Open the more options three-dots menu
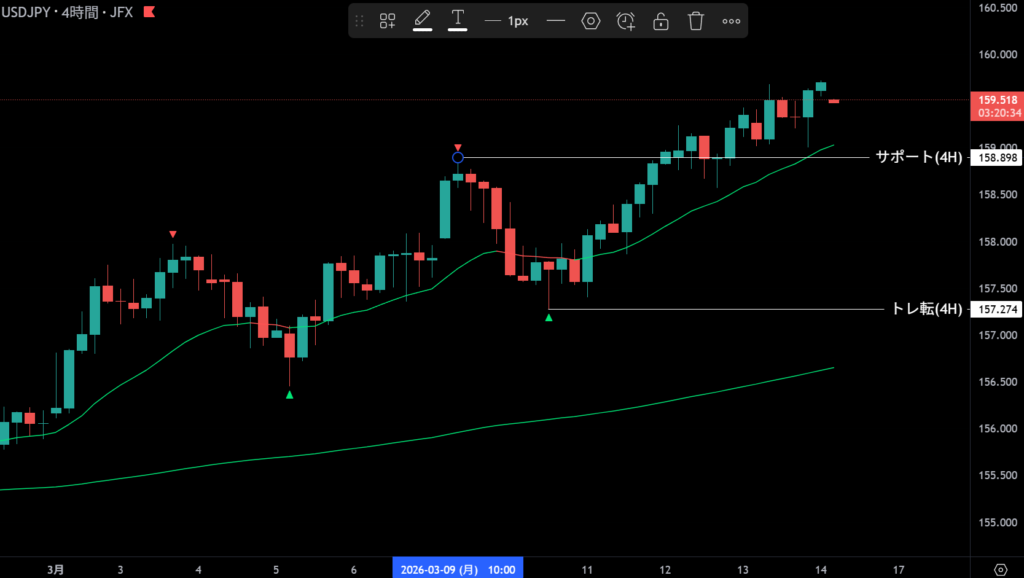This screenshot has height=578, width=1024. pos(731,21)
